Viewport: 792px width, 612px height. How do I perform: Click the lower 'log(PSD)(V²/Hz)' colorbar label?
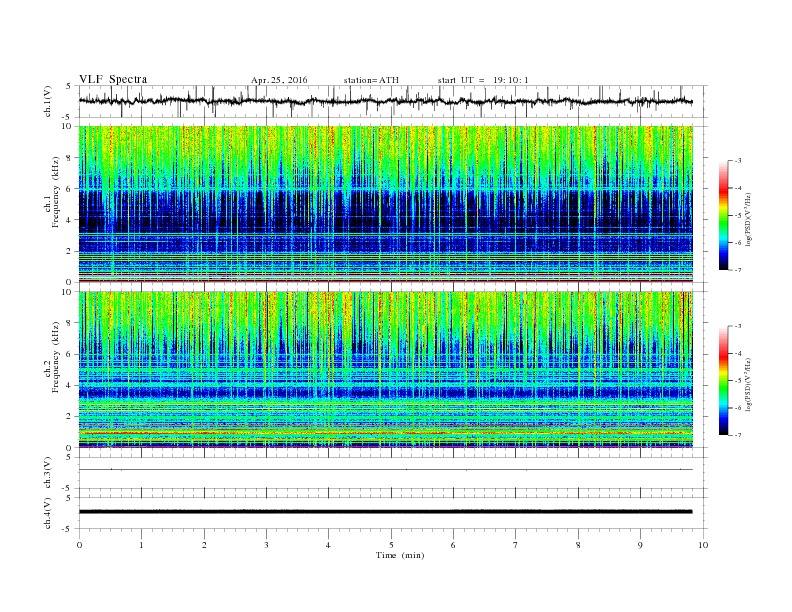748,384
